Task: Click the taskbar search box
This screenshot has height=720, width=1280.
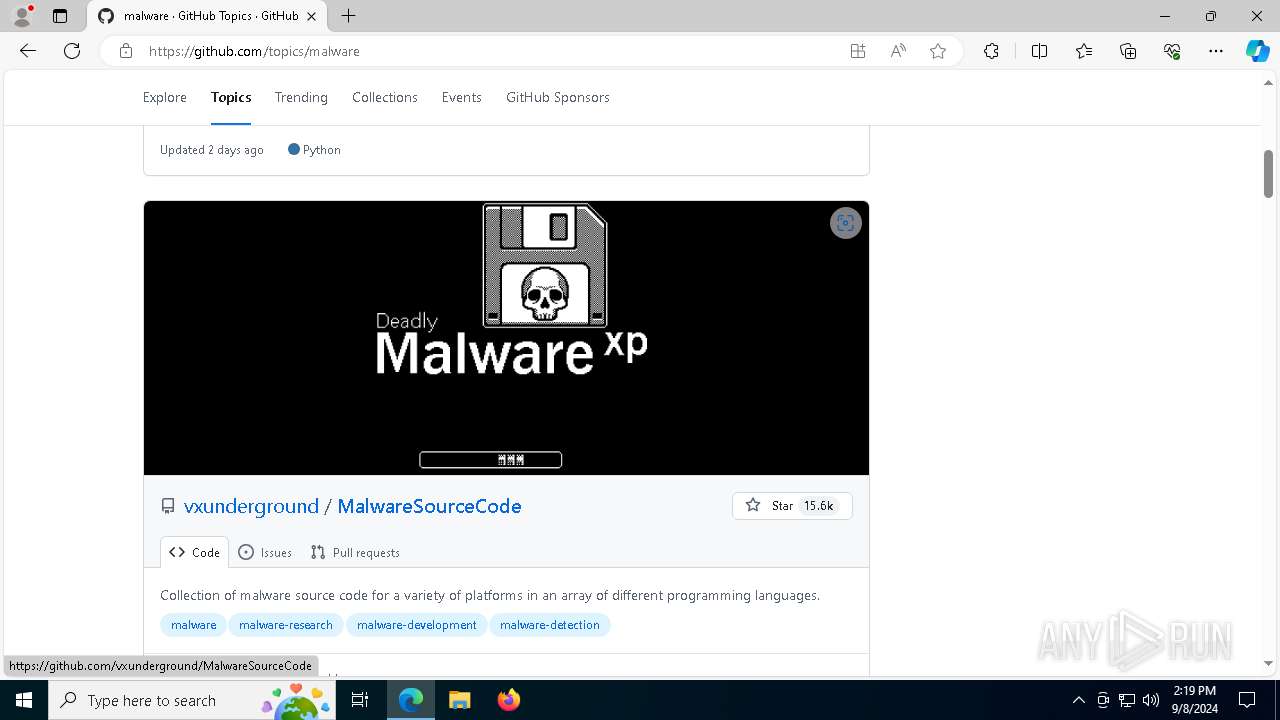Action: [x=193, y=700]
